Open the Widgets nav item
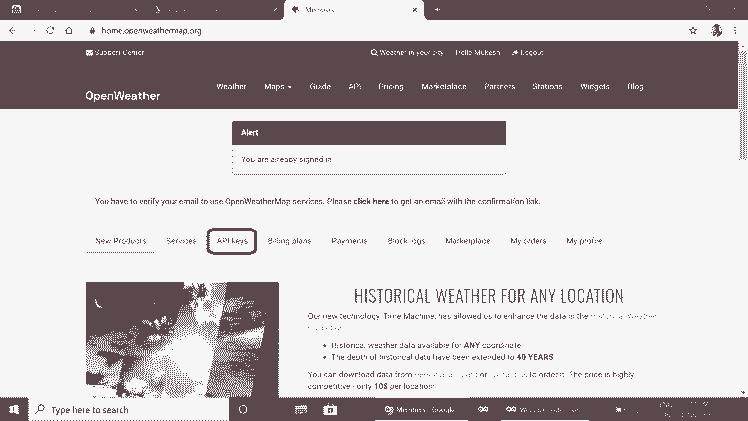This screenshot has width=748, height=421. pos(595,86)
